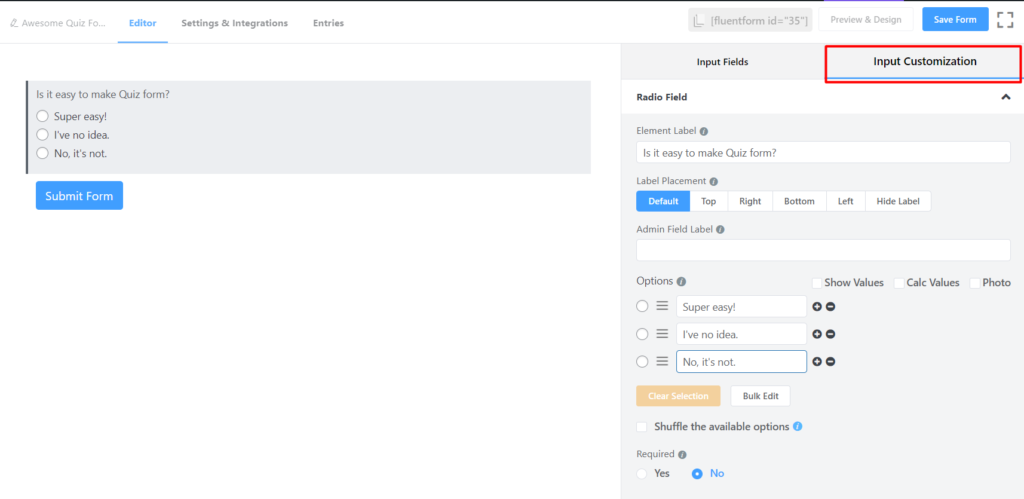Mark Super easy! as default in Options panel

(x=643, y=306)
